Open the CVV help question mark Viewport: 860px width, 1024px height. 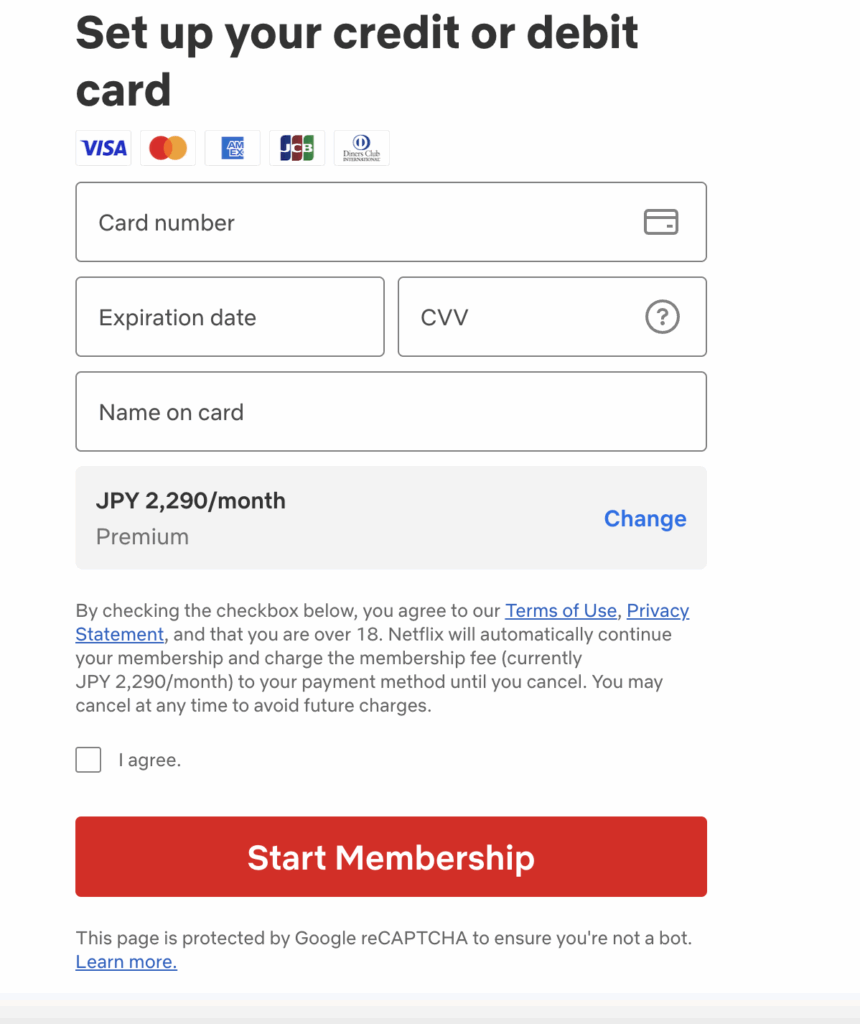[x=662, y=317]
